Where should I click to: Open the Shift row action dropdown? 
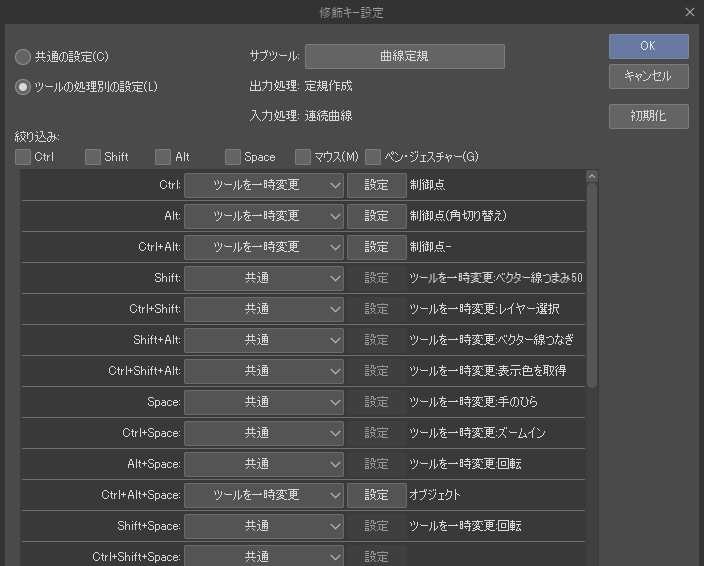coord(264,278)
